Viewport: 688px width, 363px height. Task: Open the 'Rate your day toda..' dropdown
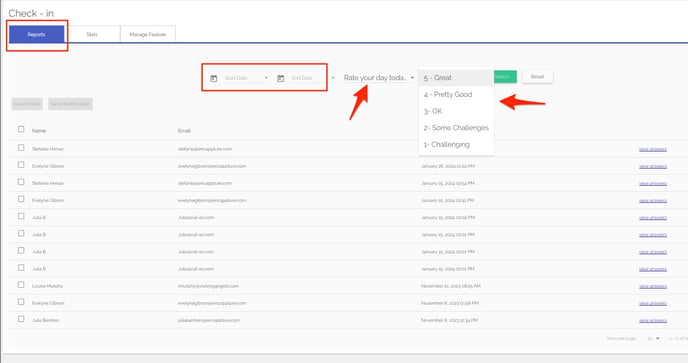(379, 78)
